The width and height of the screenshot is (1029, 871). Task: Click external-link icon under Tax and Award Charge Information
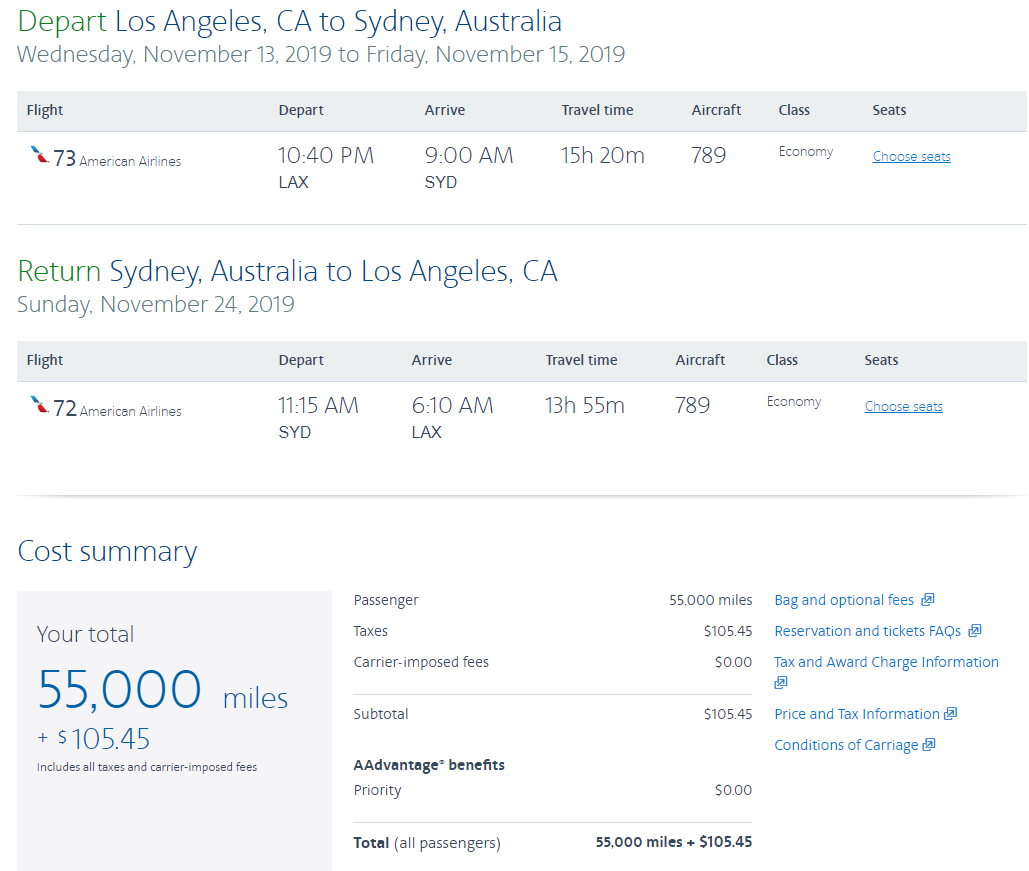(x=781, y=683)
